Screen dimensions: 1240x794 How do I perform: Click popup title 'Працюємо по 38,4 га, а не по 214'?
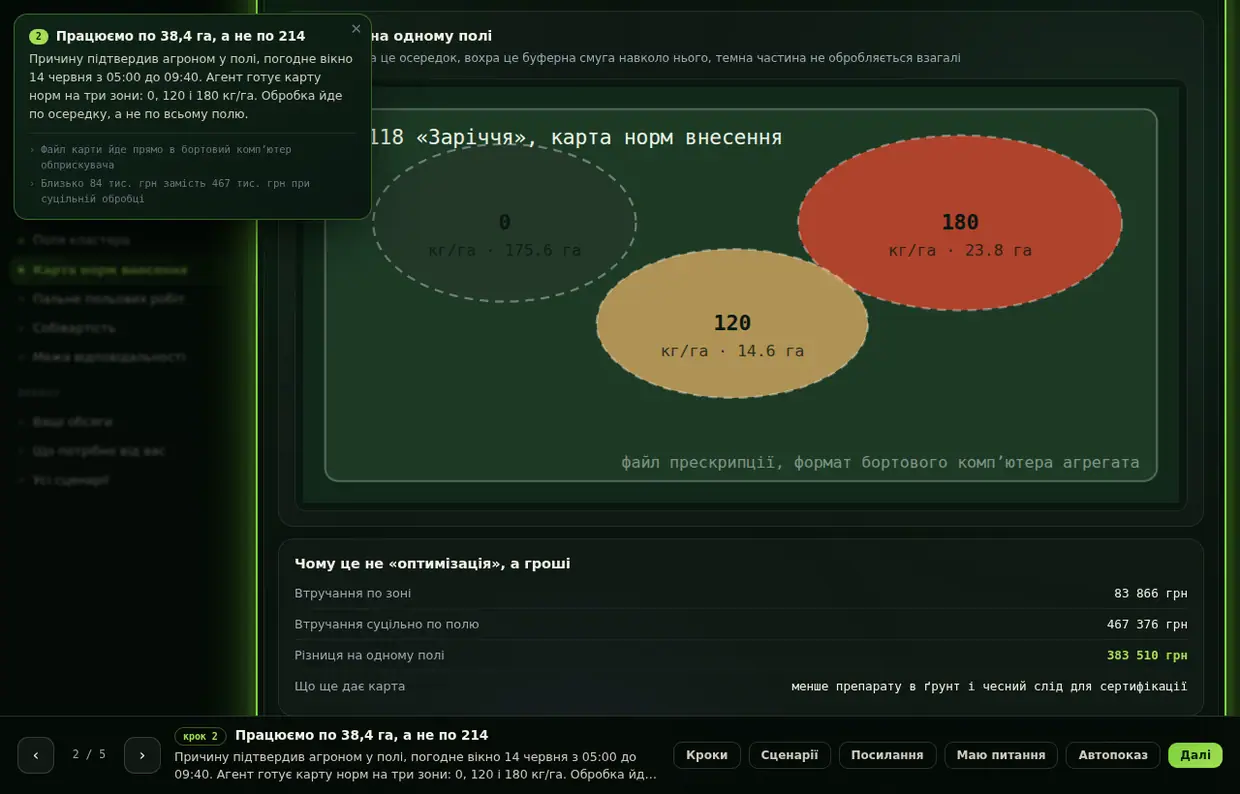coord(181,37)
